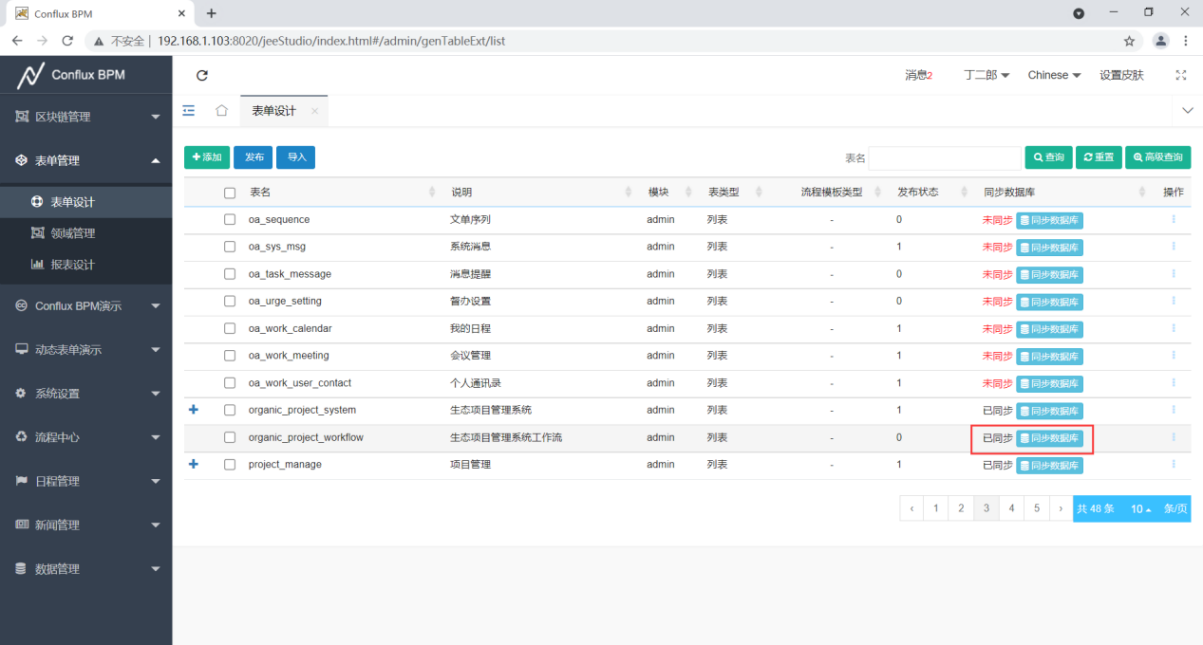Viewport: 1203px width, 645px height.
Task: Click the 查询 search button
Action: pos(1049,158)
